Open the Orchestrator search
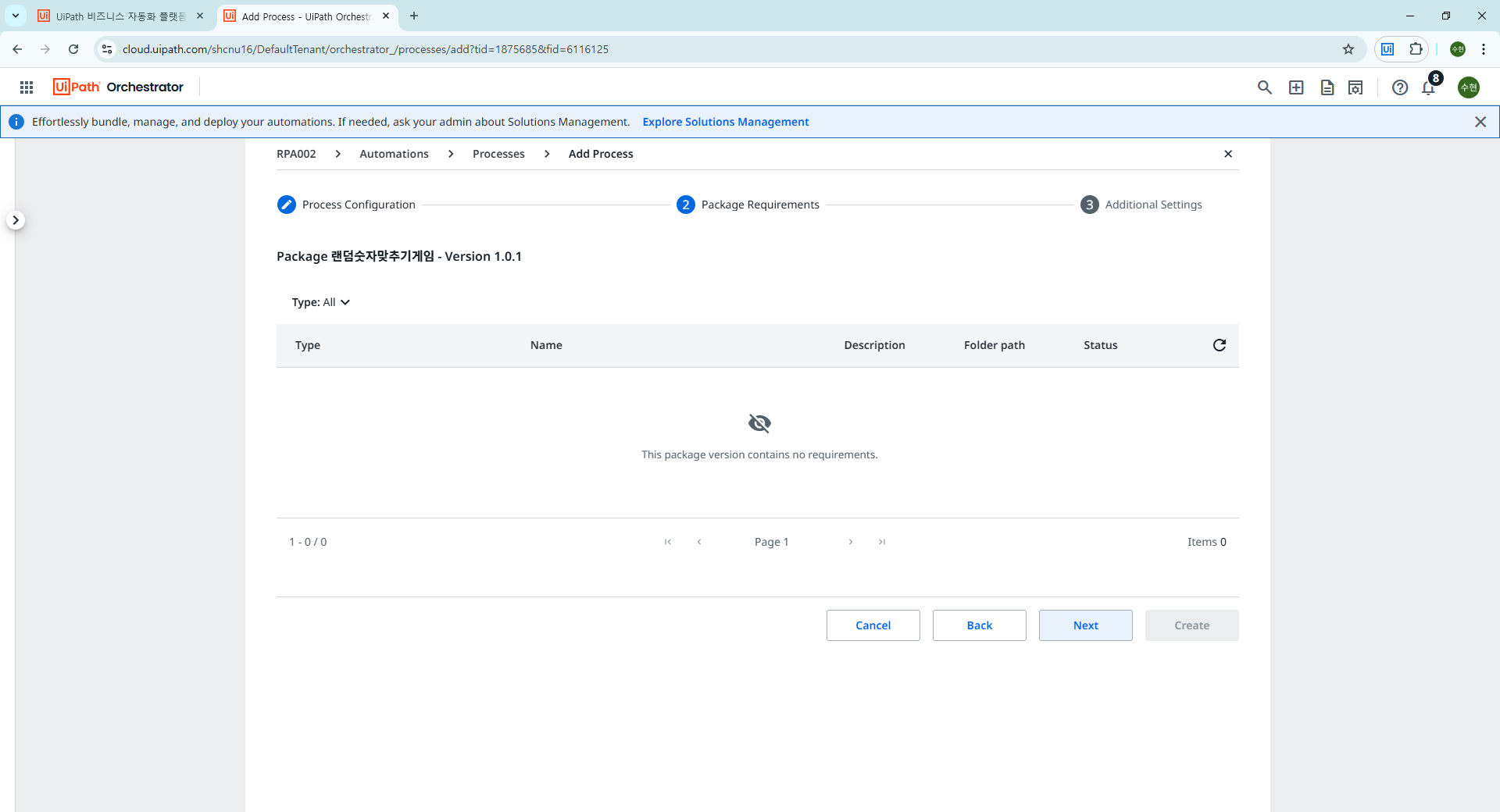The image size is (1500, 812). (x=1265, y=87)
